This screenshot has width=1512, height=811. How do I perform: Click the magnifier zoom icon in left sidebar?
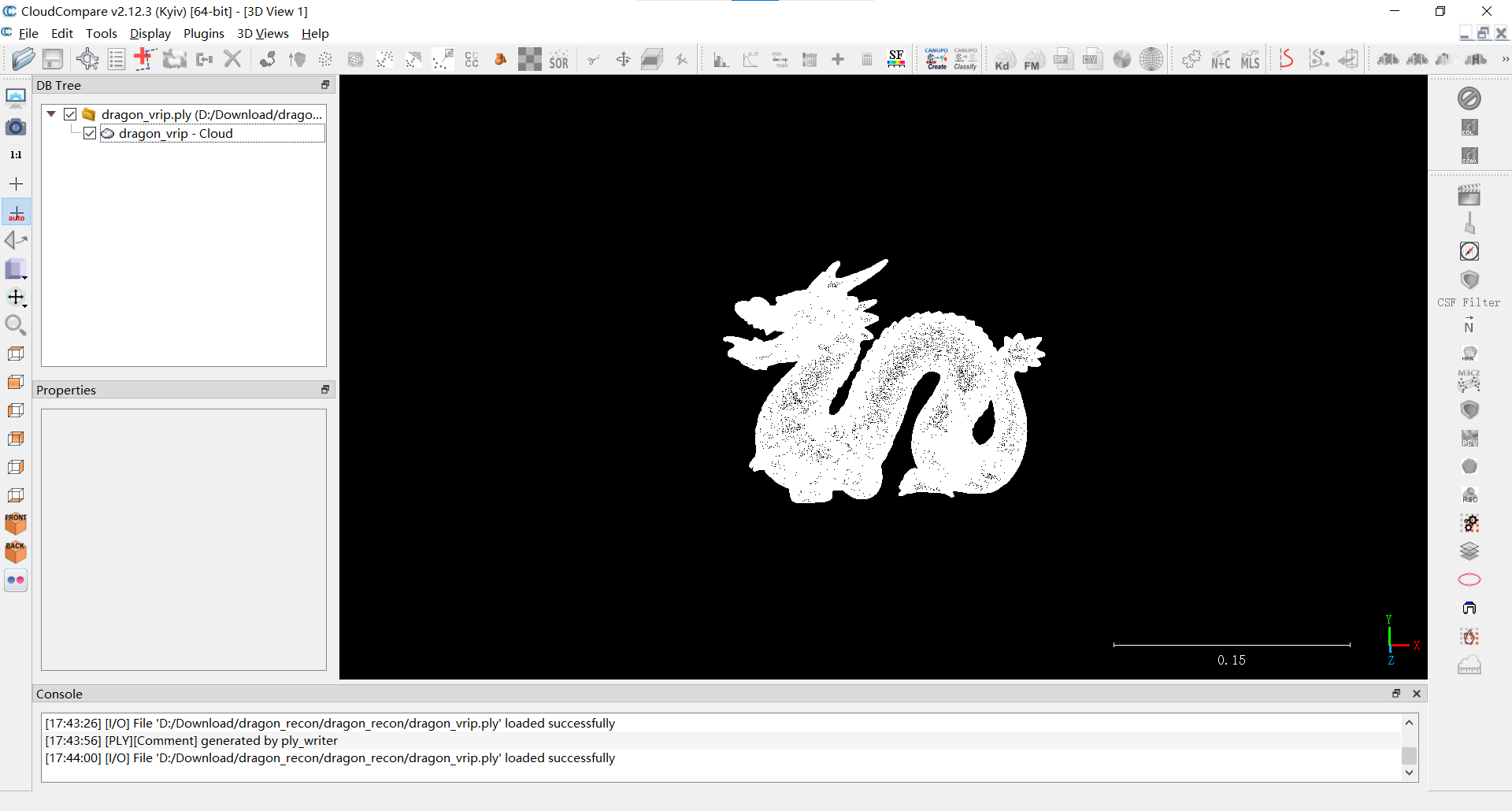point(16,324)
